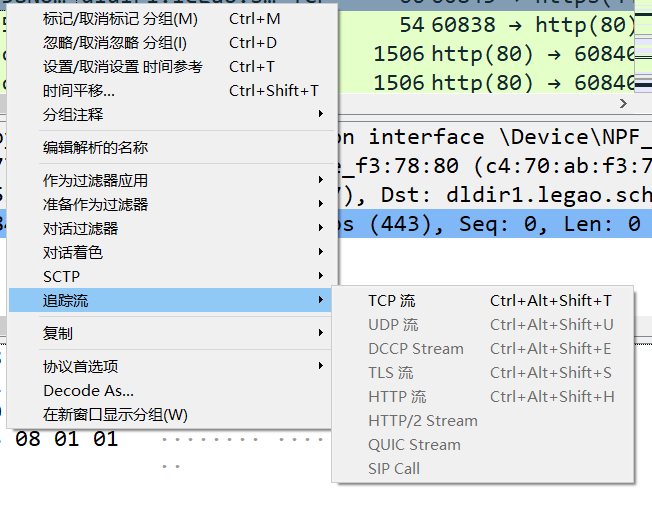
Task: Expand 准备作为过滤器 submenu
Action: pyautogui.click(x=95, y=205)
